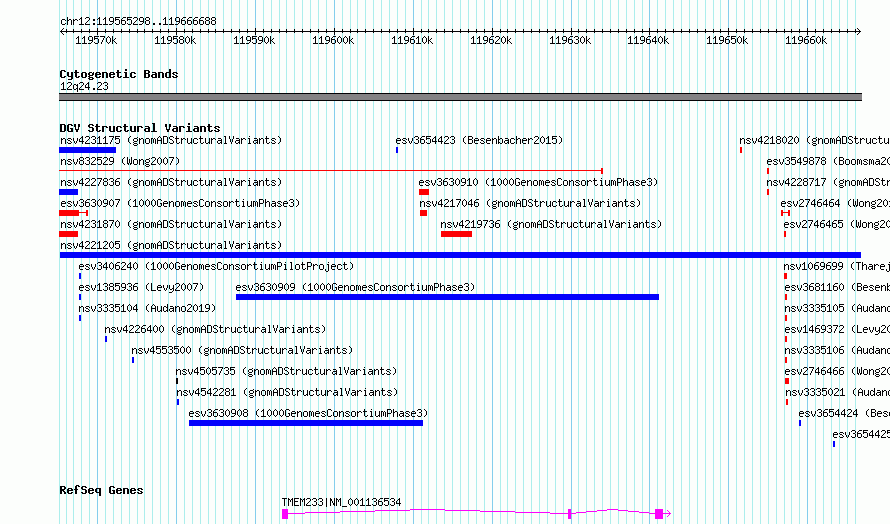Select nsv4228717 variant label
Image resolution: width=890 pixels, height=524 pixels.
coord(828,182)
